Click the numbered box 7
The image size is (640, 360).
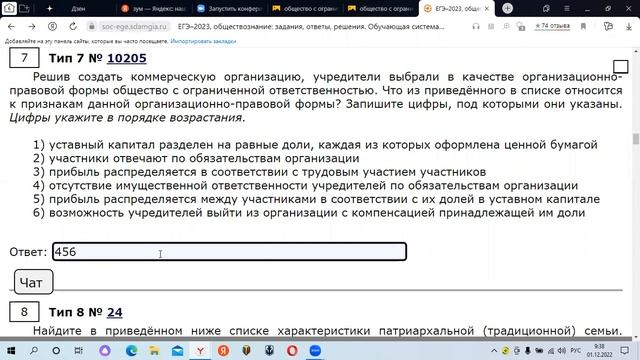click(24, 58)
